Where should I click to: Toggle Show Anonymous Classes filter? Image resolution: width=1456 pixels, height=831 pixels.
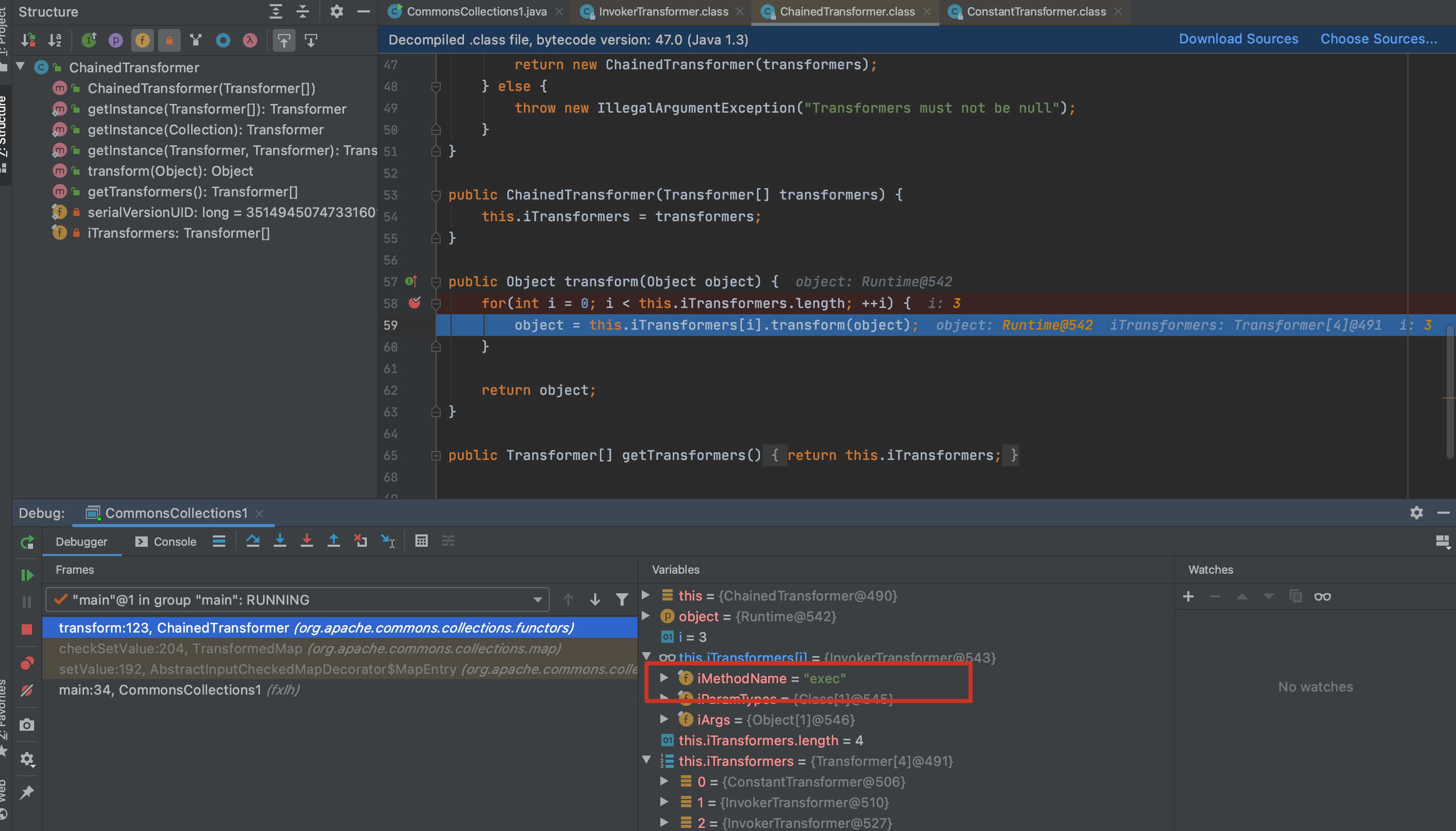[x=223, y=40]
